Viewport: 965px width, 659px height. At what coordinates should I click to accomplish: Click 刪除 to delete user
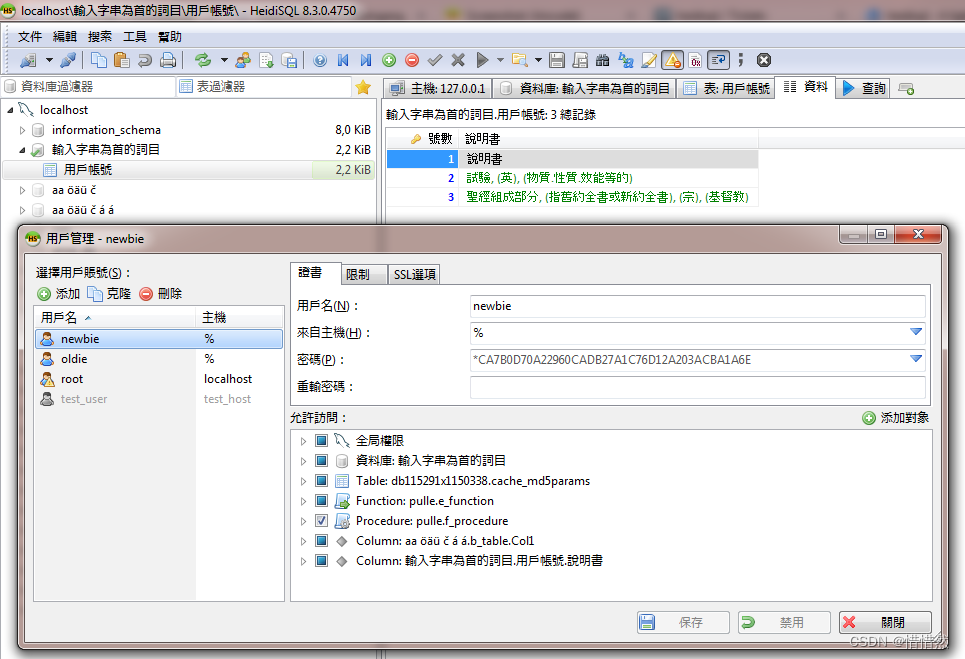click(161, 294)
